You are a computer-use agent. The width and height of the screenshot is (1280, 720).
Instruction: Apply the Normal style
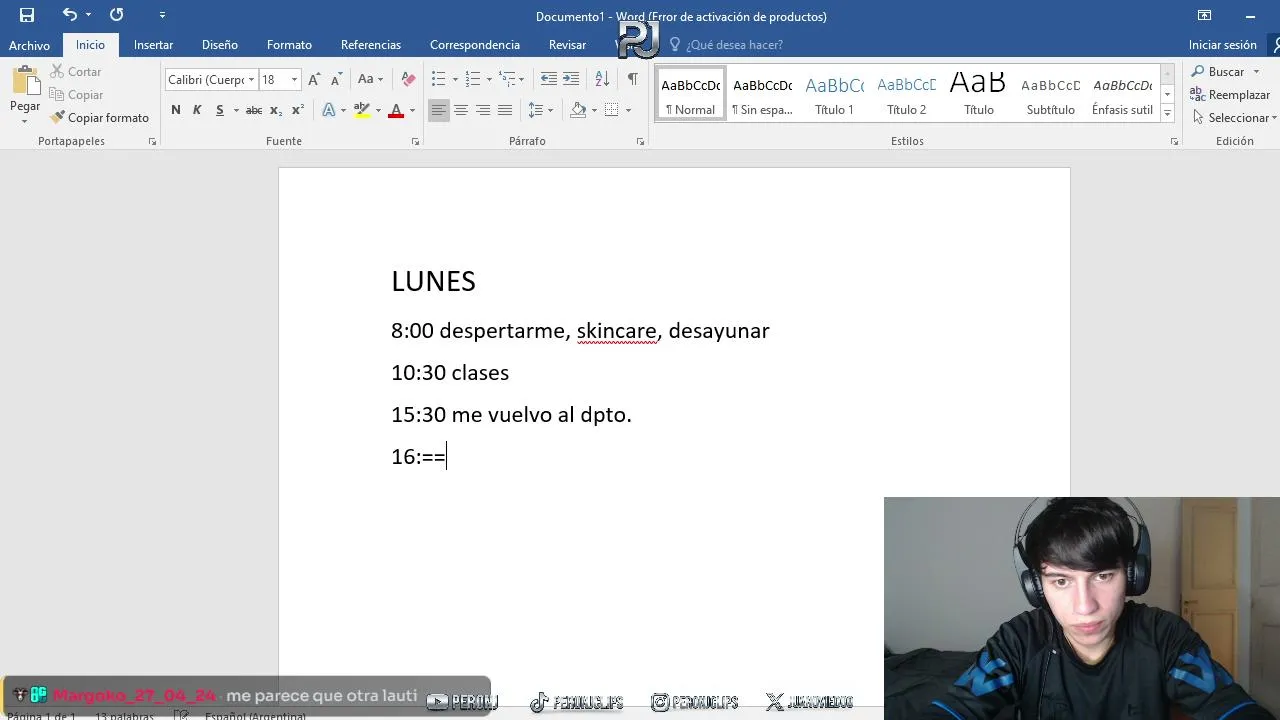tap(691, 95)
